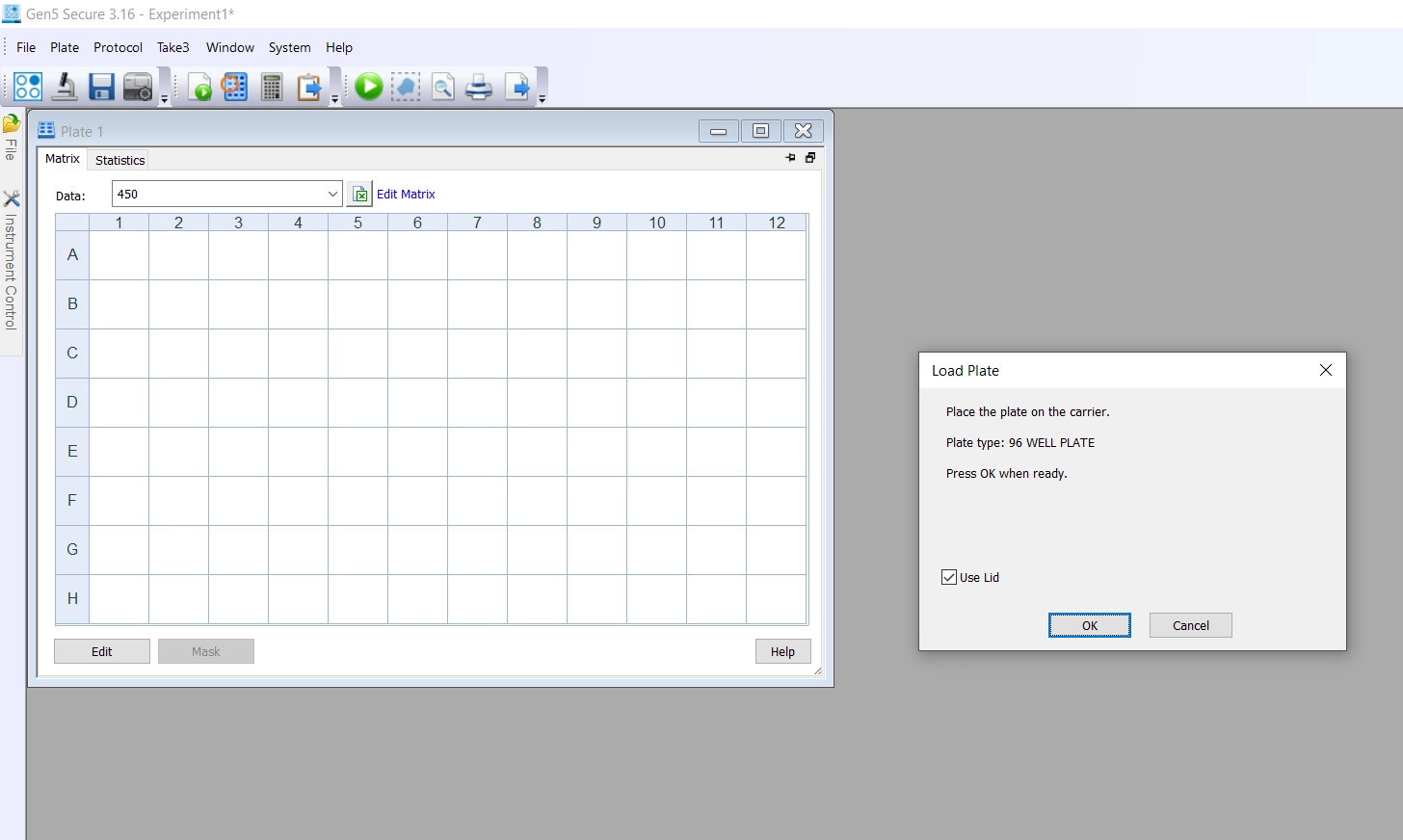This screenshot has height=840, width=1403.
Task: Open the Help menu
Action: (x=339, y=47)
